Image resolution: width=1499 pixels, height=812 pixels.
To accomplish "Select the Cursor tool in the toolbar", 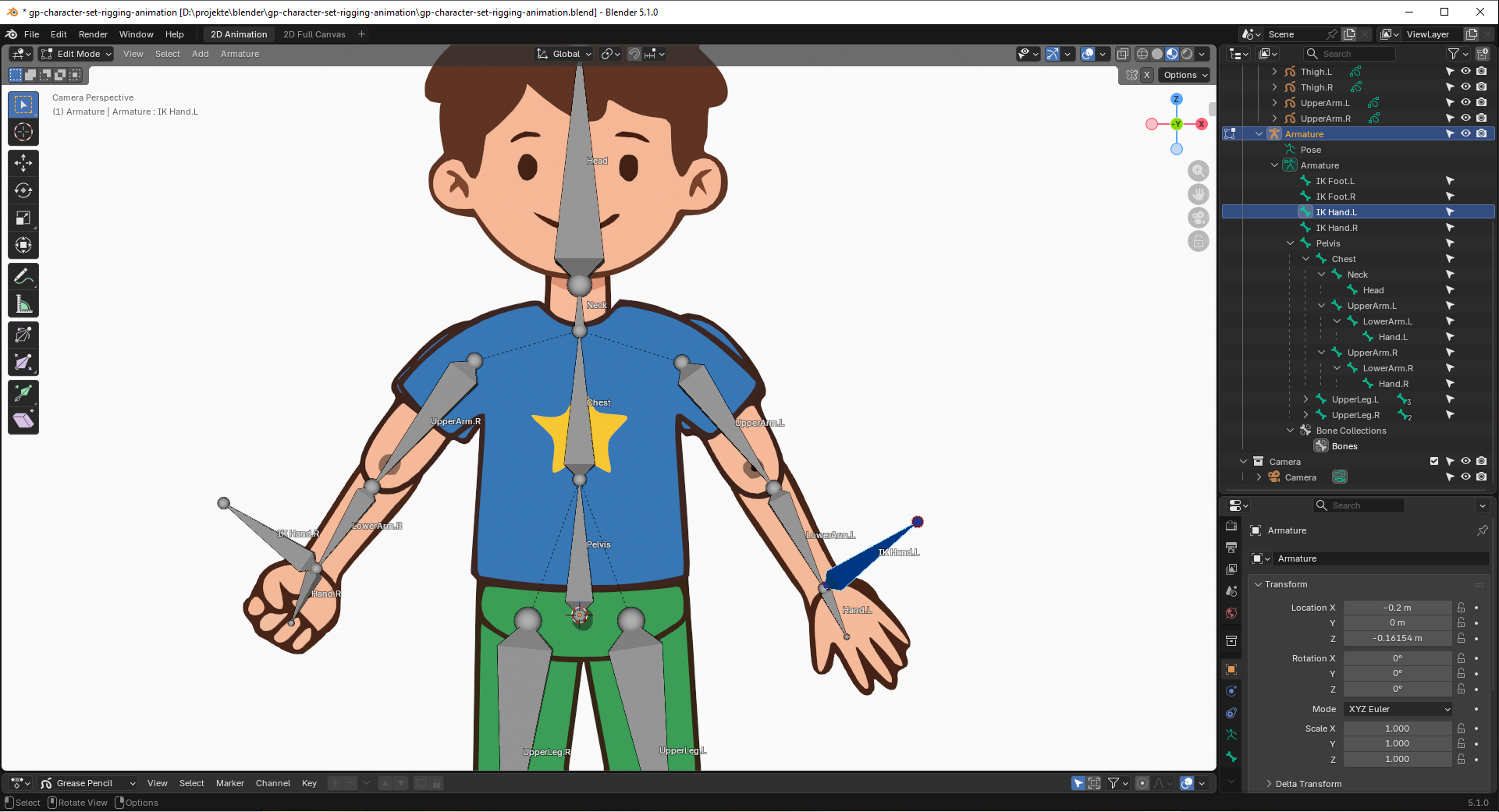I will pyautogui.click(x=23, y=133).
